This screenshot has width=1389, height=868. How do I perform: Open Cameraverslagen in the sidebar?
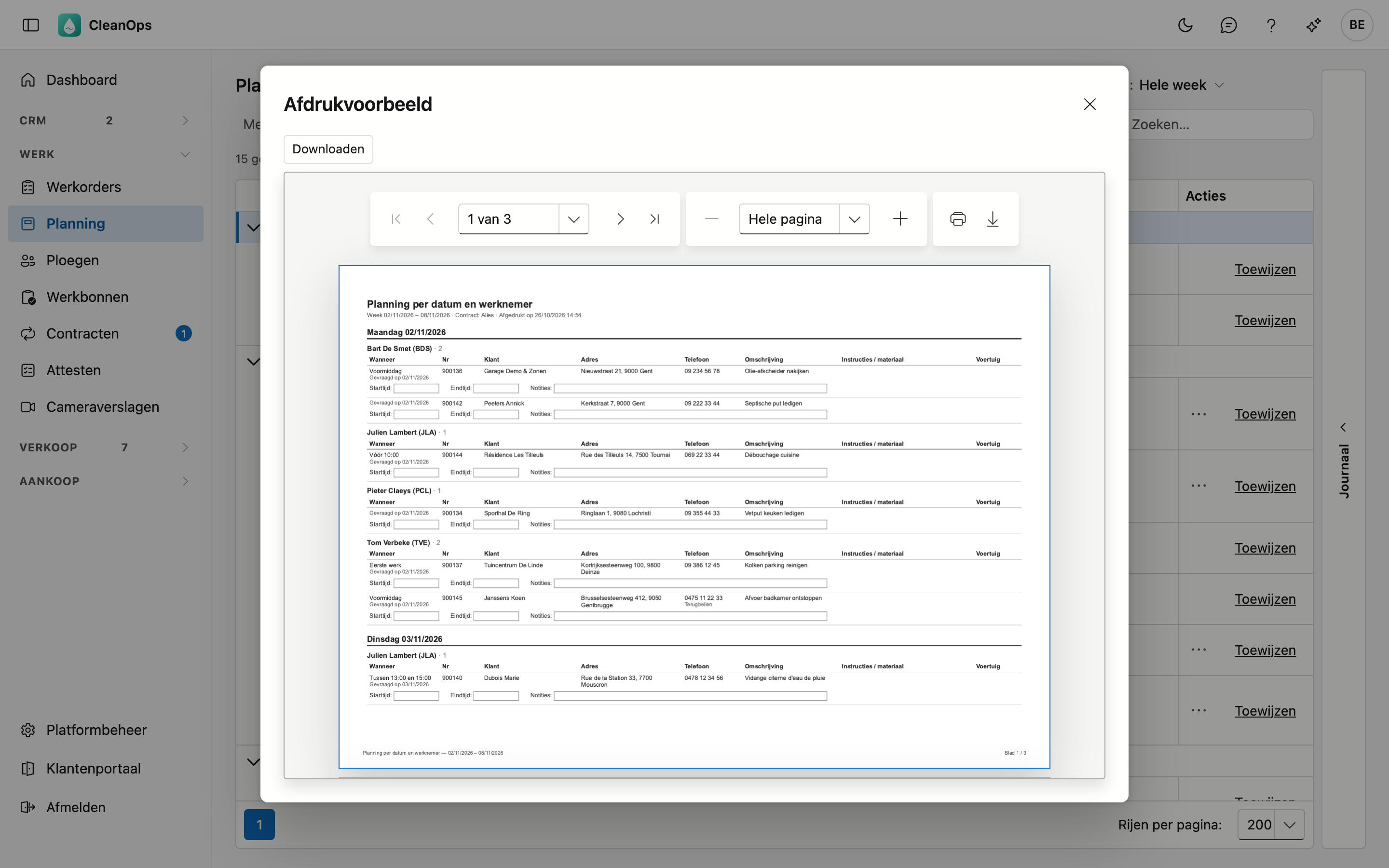[x=105, y=407]
